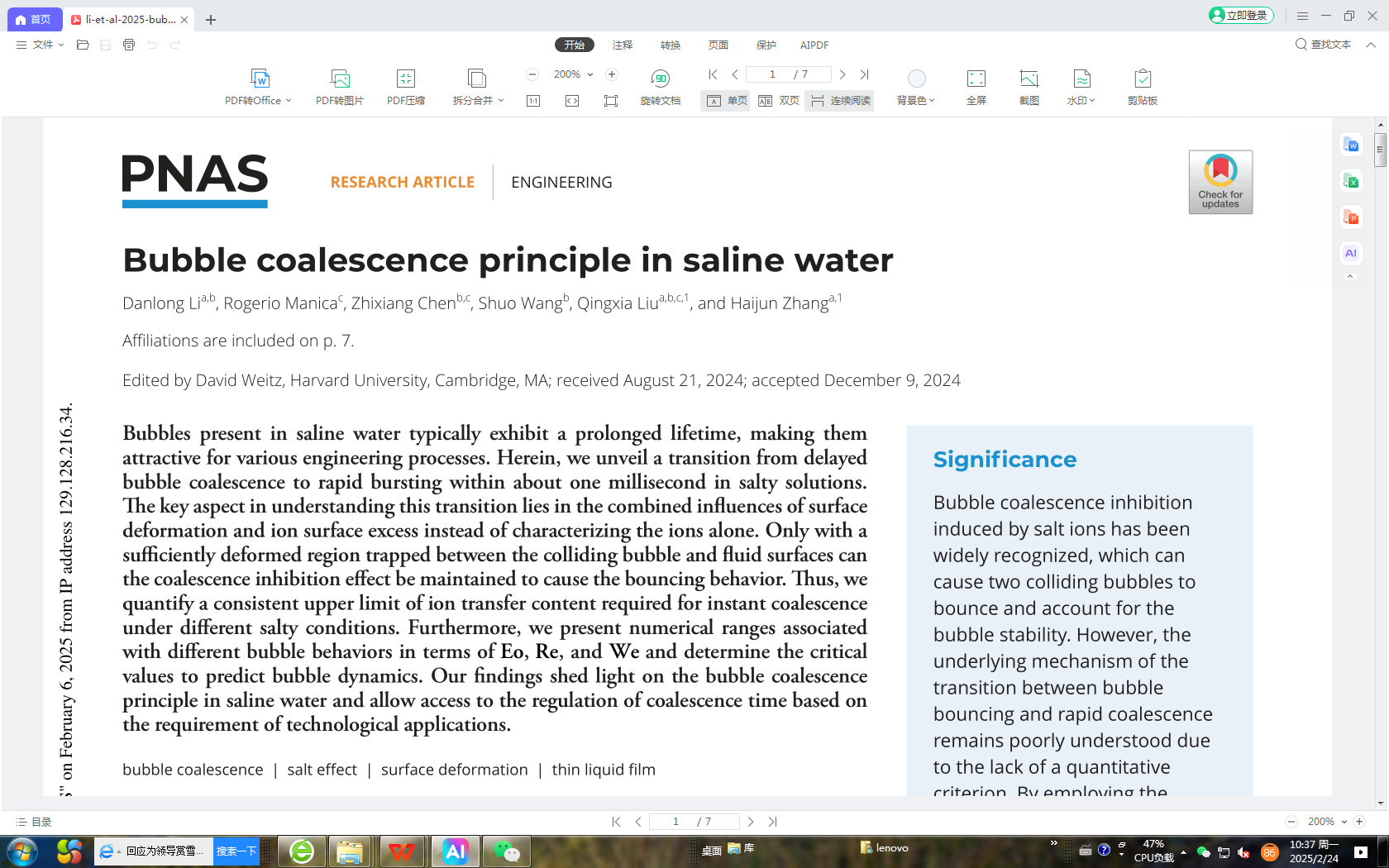Viewport: 1389px width, 868px height.
Task: Open bottom status bar zoom dropdown
Action: coord(1344,822)
